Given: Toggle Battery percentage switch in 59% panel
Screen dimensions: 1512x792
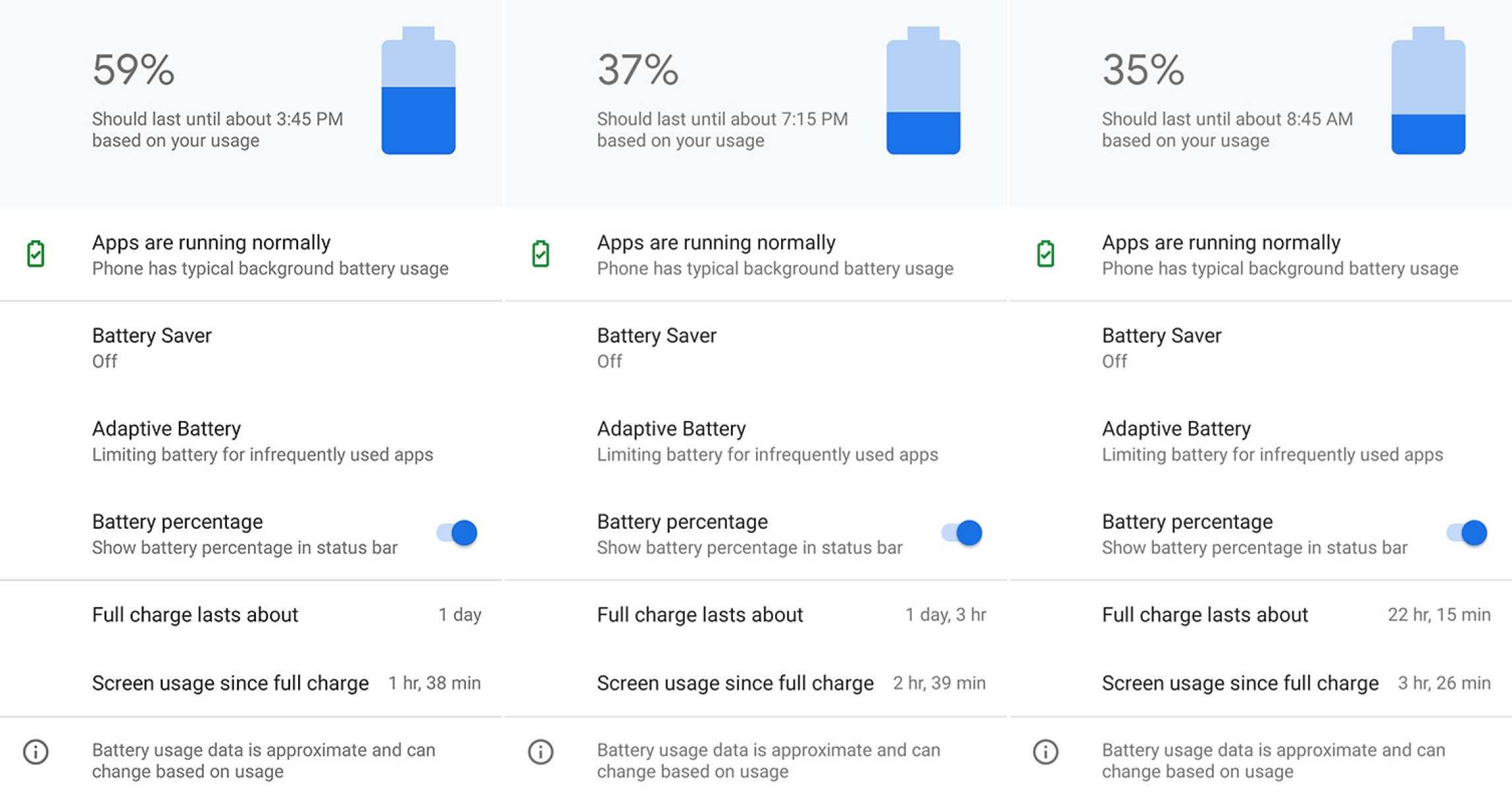Looking at the screenshot, I should tap(457, 533).
